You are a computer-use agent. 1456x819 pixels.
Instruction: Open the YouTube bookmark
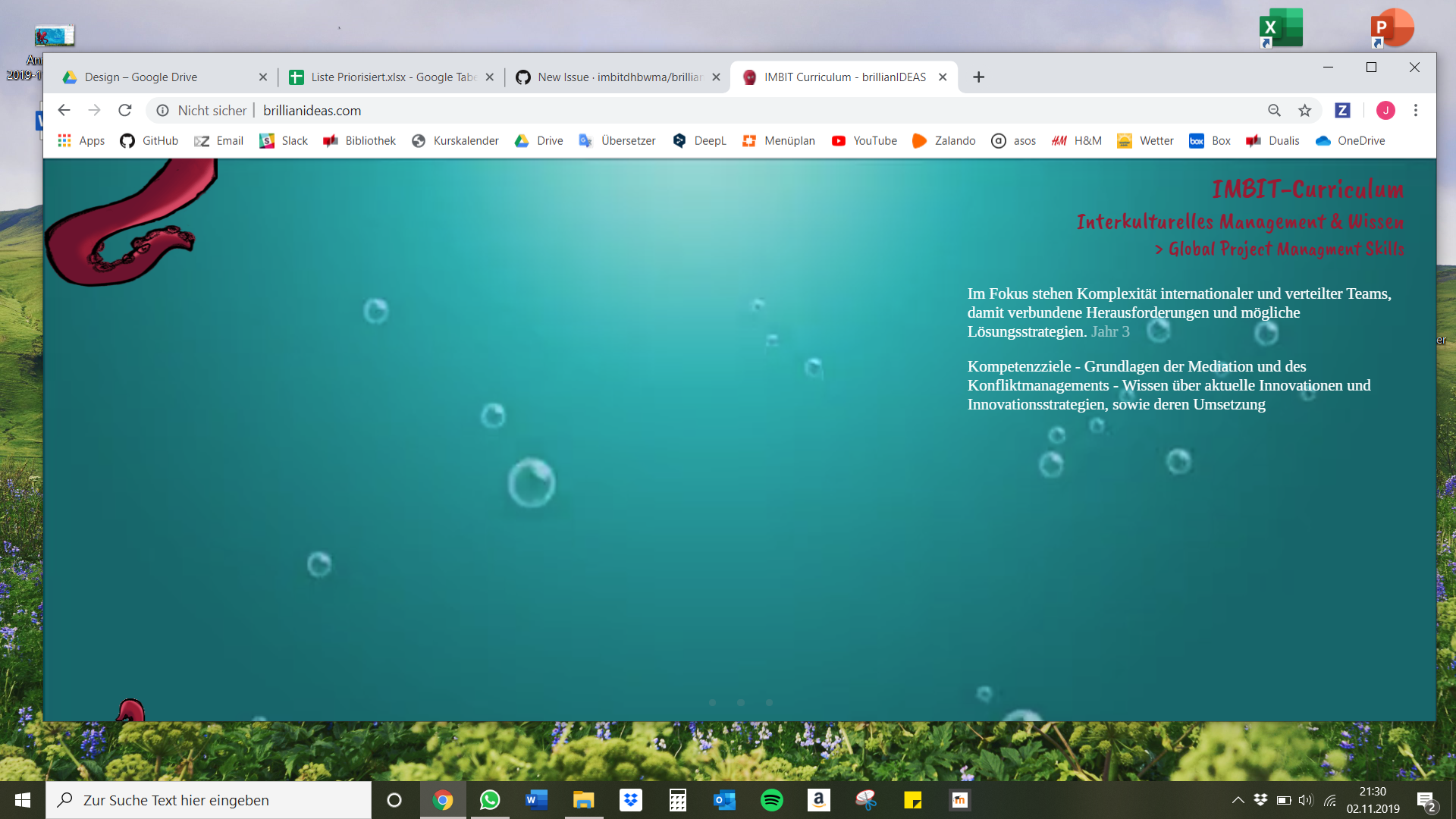click(x=864, y=140)
